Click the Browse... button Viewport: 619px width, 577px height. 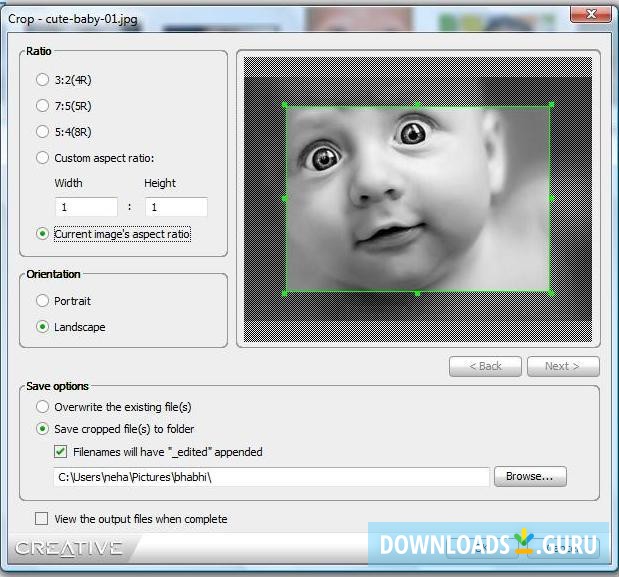tap(530, 477)
